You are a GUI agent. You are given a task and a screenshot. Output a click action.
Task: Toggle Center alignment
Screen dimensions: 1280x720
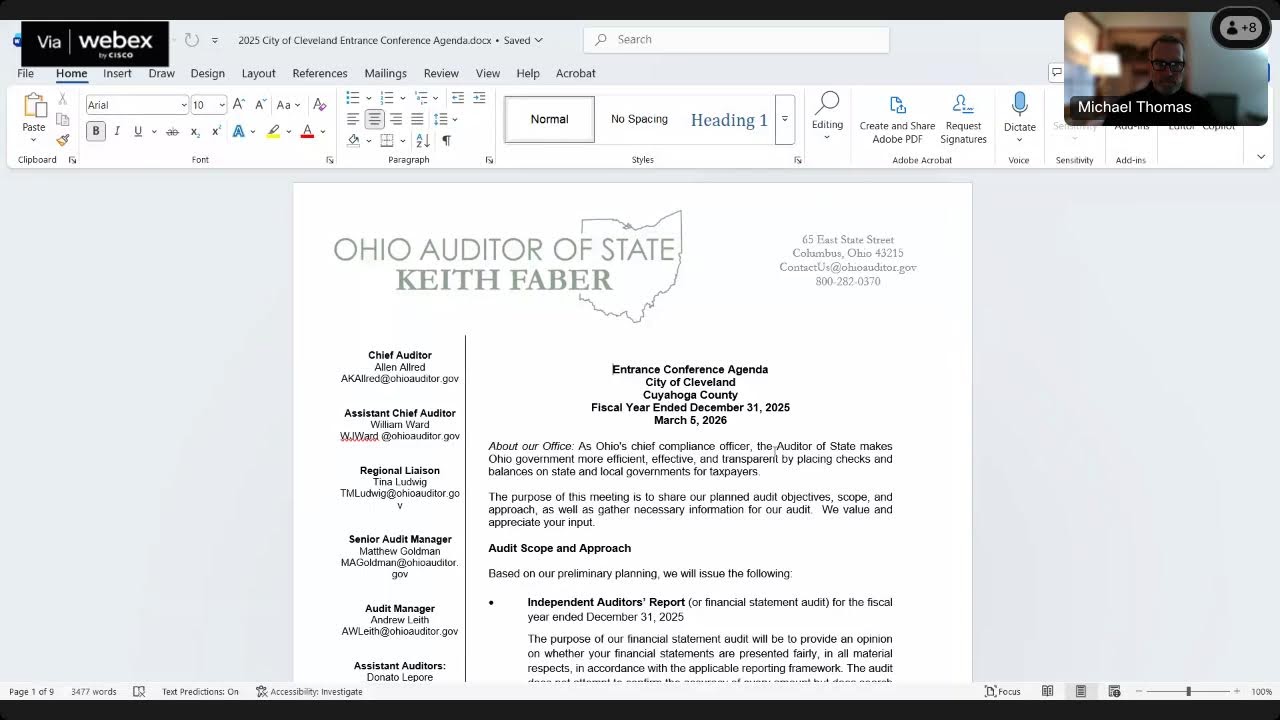[374, 119]
